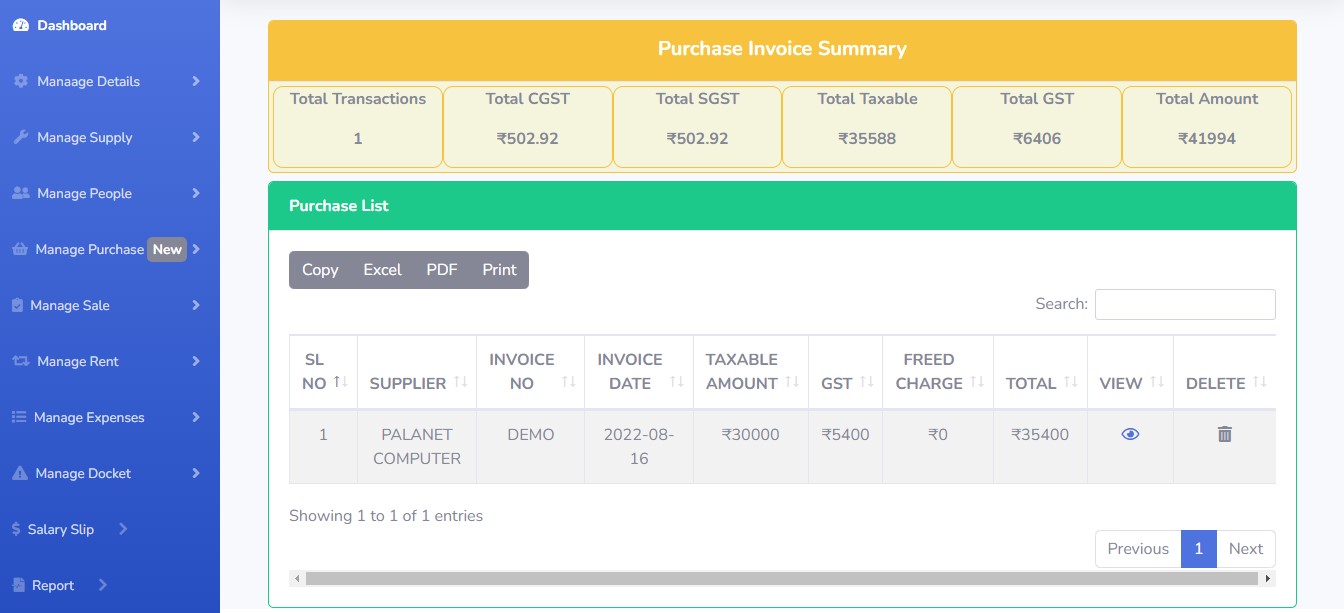The image size is (1344, 613).
Task: Click the Salary Slip dollar icon
Action: pos(16,529)
